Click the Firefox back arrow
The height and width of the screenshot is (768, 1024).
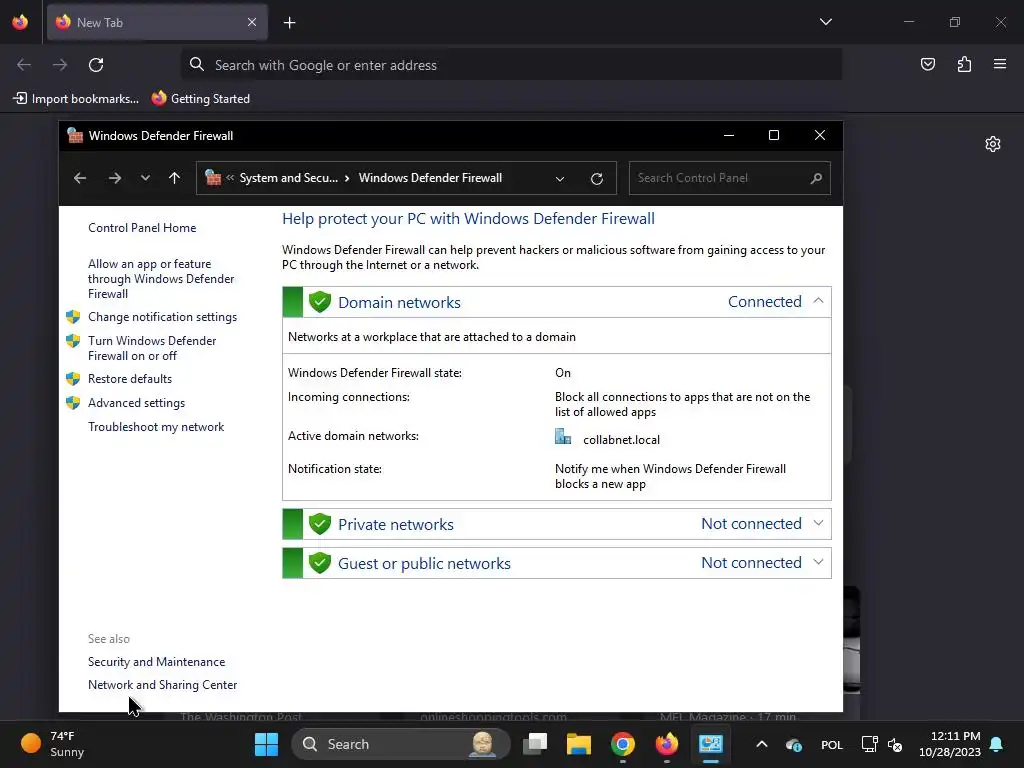(x=24, y=65)
